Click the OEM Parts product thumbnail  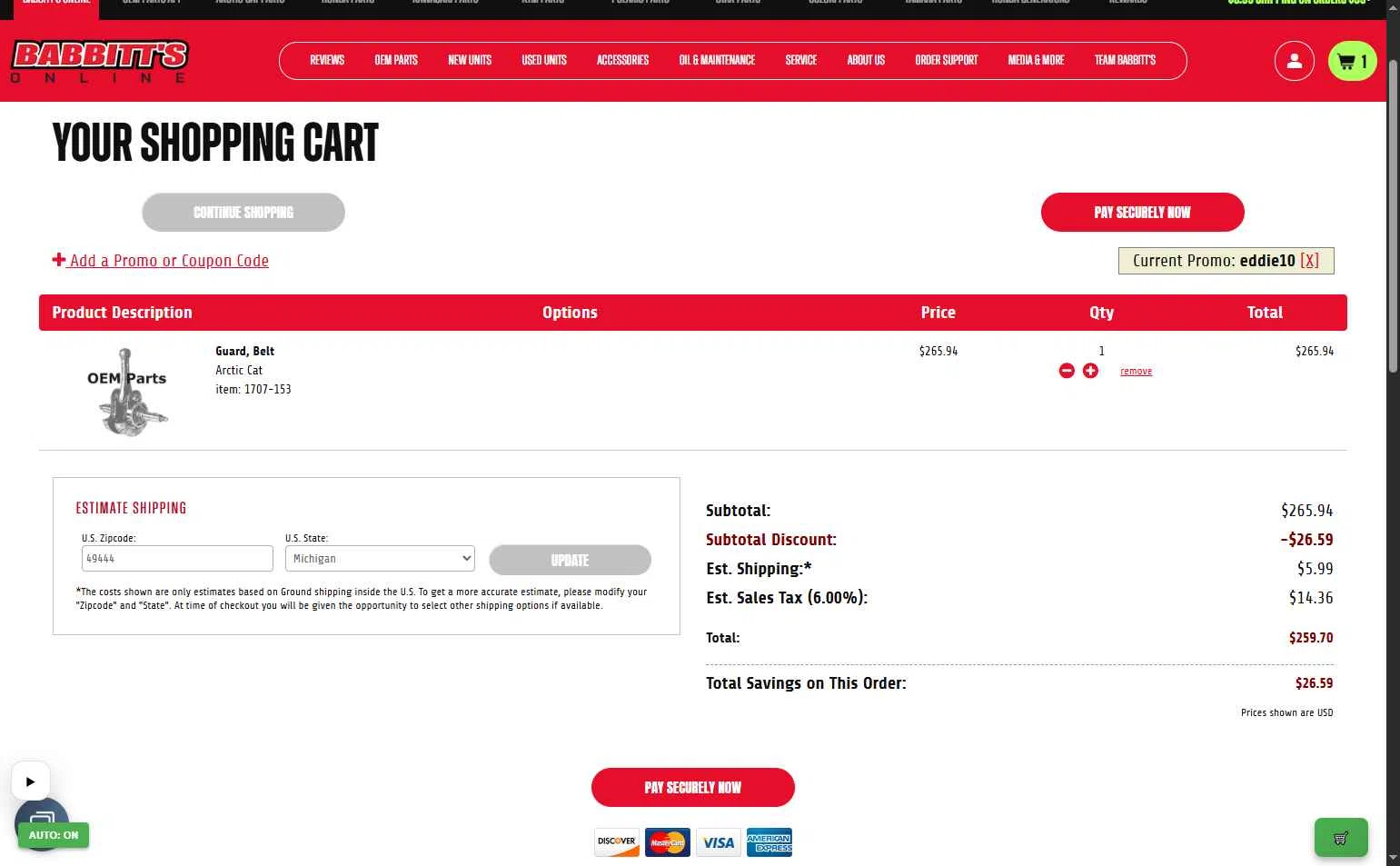[127, 391]
